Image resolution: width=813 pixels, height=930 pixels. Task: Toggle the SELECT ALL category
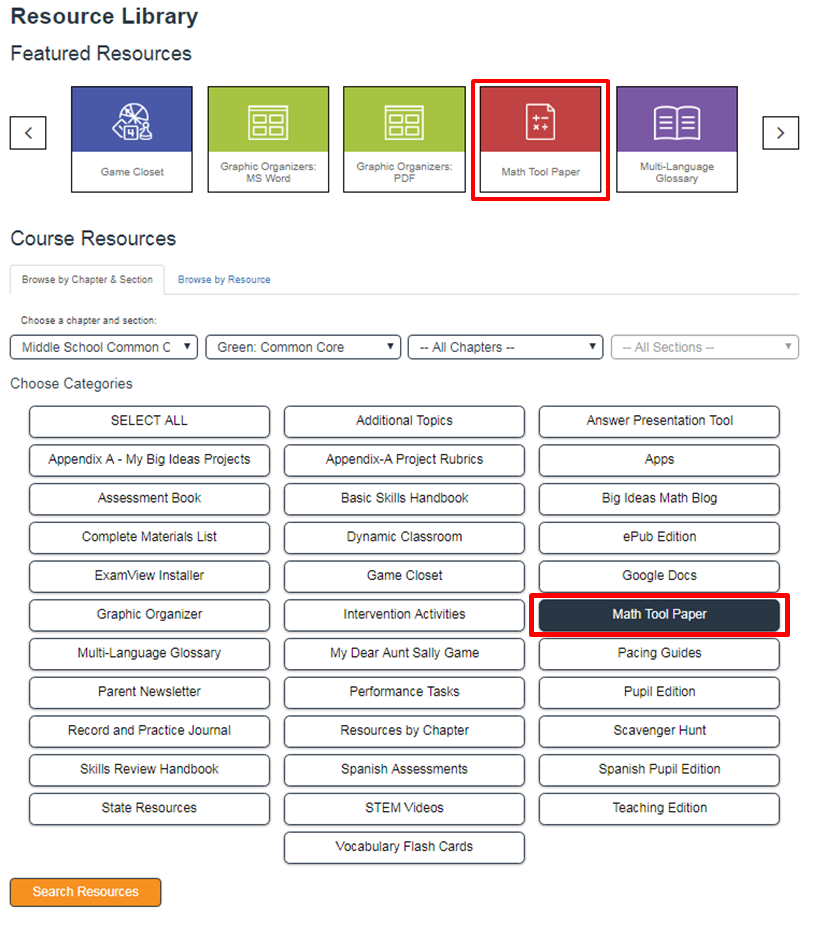[149, 421]
